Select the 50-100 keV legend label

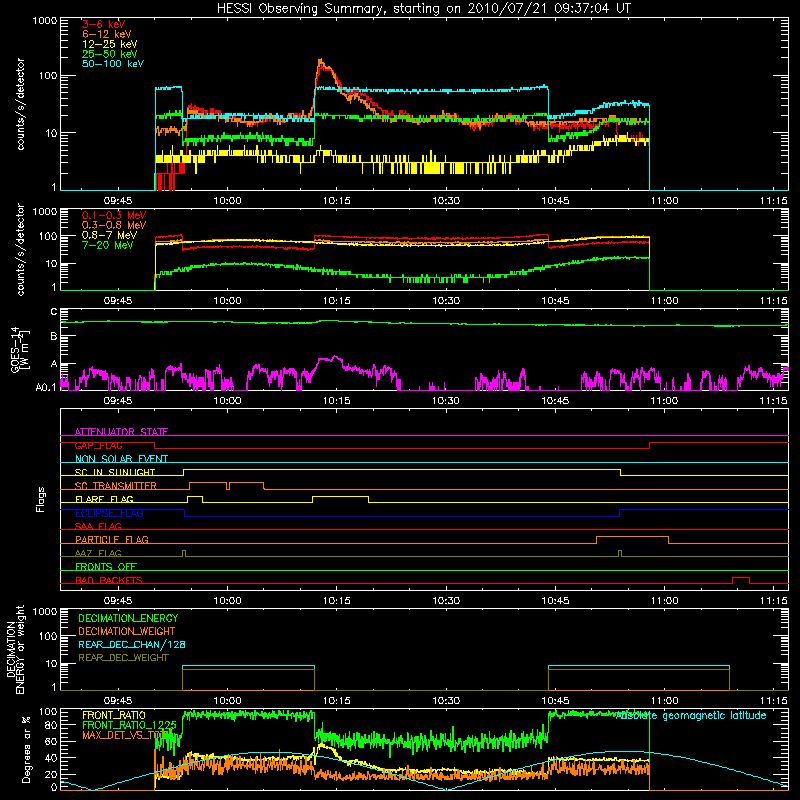click(x=113, y=64)
